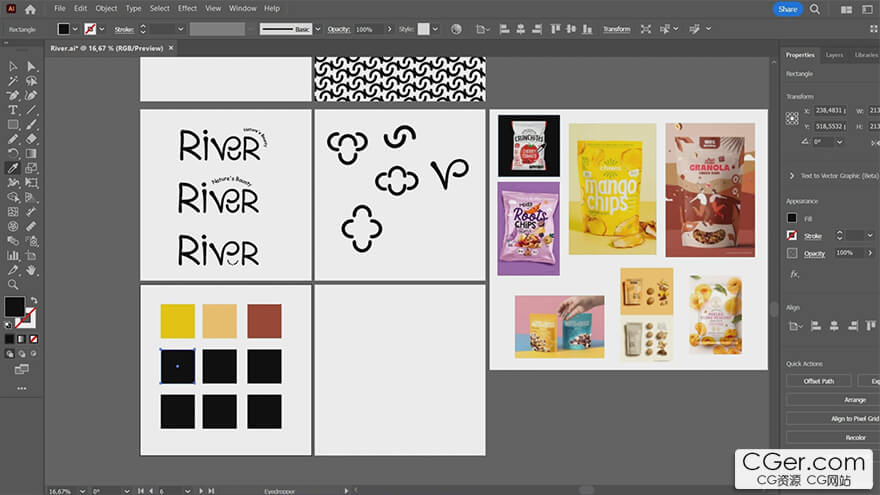Set paint mode to Gradient
The height and width of the screenshot is (495, 880).
pos(21,339)
